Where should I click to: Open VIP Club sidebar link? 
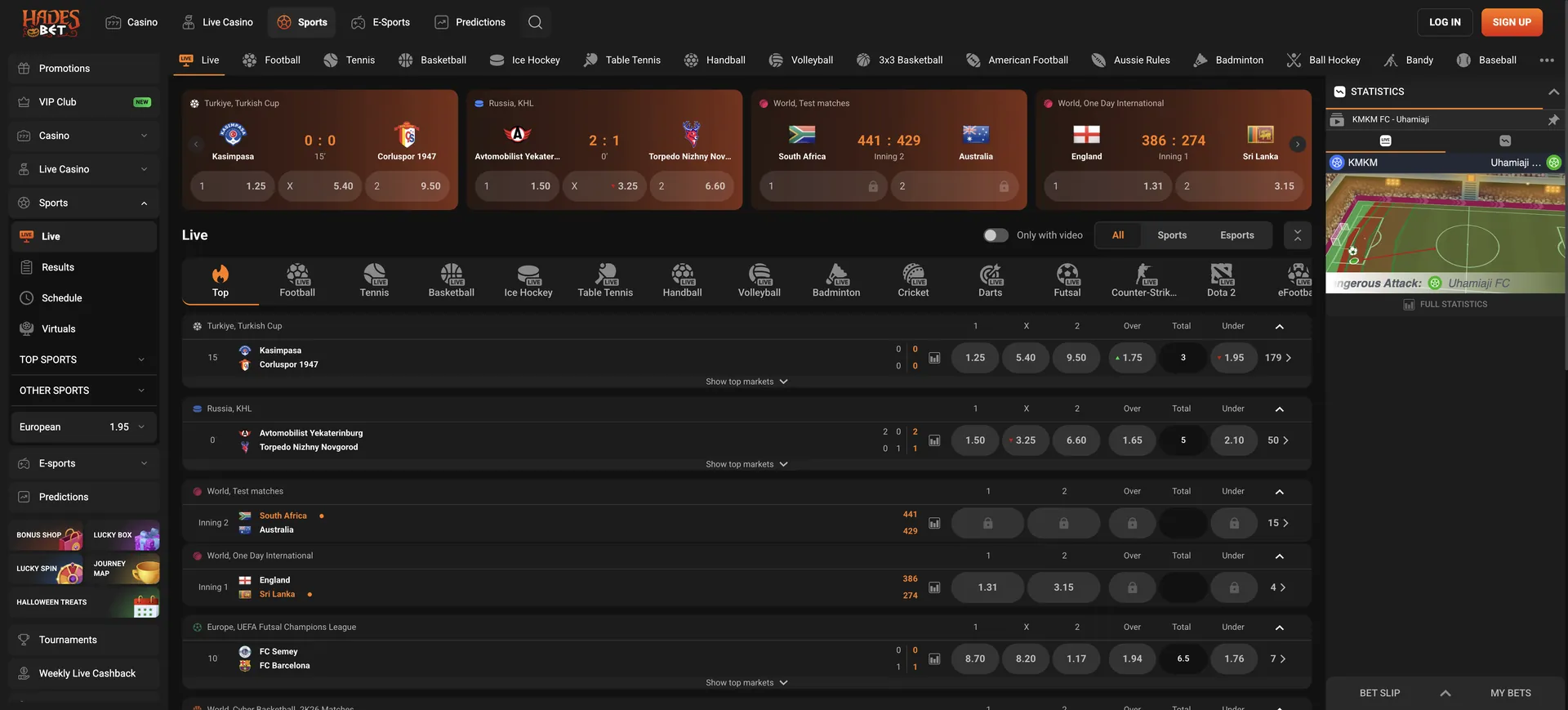click(x=83, y=102)
